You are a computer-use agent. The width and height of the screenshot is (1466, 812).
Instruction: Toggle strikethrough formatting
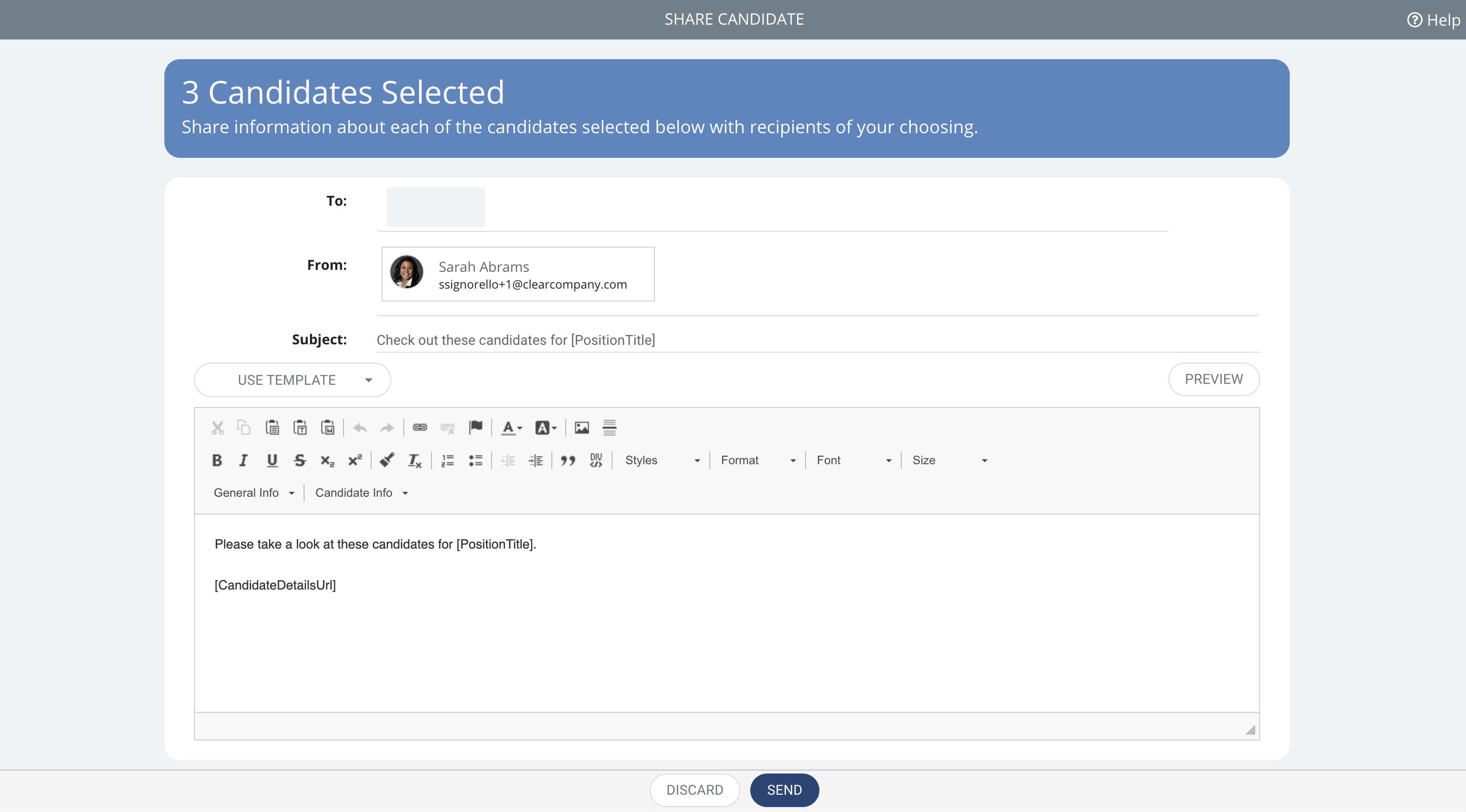(300, 461)
